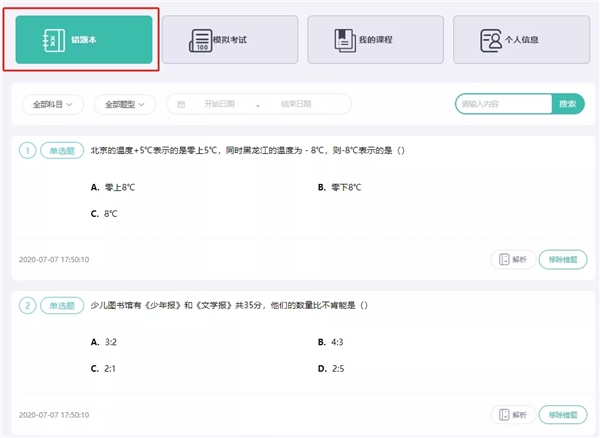The image size is (600, 438).
Task: Click the calendar icon in date filter
Action: click(181, 104)
